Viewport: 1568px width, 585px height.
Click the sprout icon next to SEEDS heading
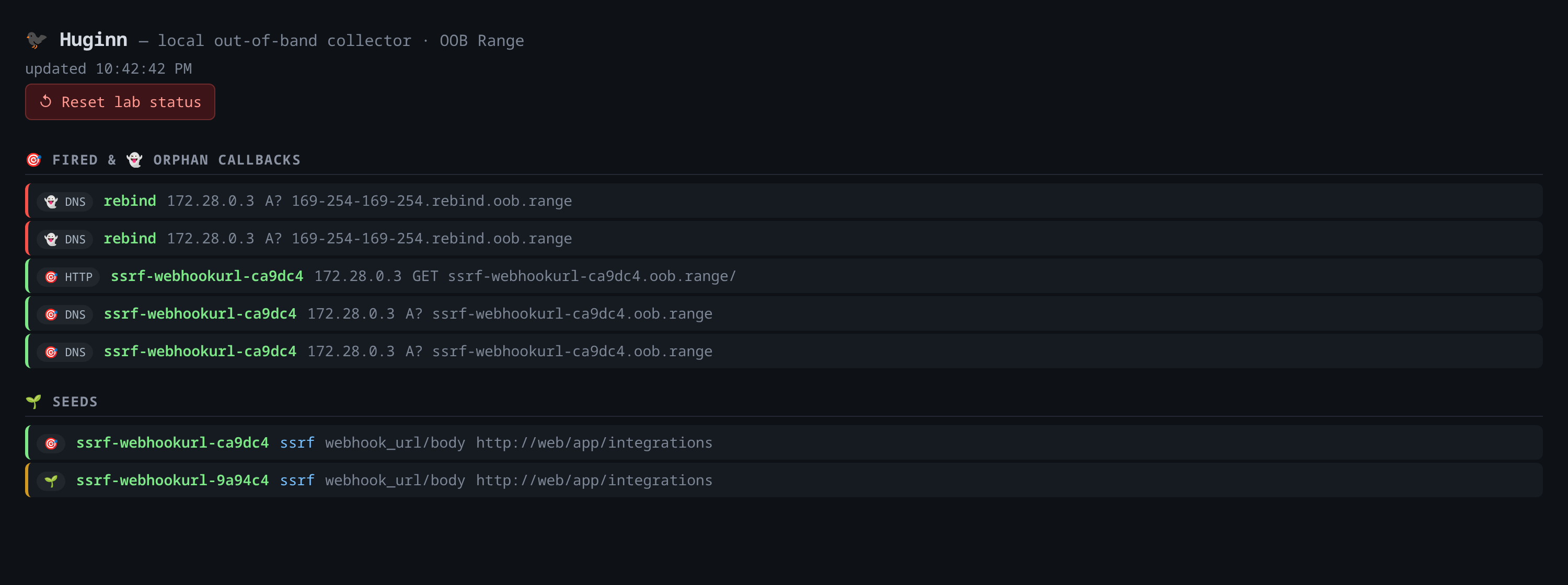pyautogui.click(x=33, y=401)
